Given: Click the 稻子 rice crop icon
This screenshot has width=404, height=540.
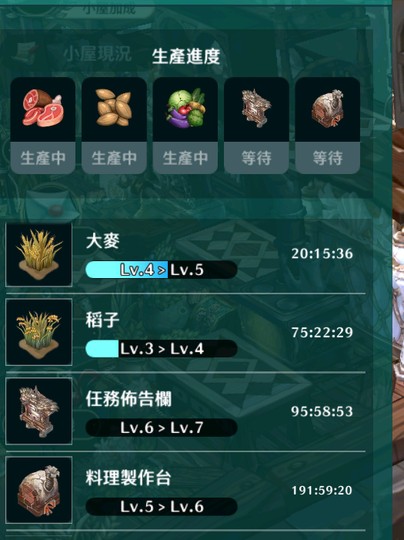Looking at the screenshot, I should coord(39,332).
